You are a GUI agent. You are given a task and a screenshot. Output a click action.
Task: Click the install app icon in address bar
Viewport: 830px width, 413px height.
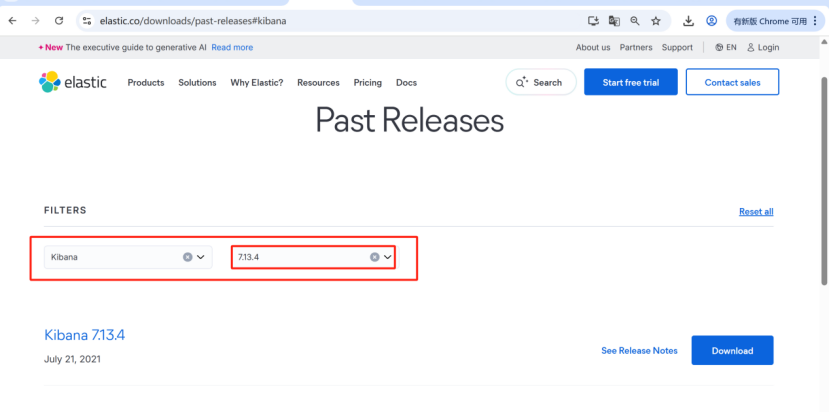pos(593,21)
